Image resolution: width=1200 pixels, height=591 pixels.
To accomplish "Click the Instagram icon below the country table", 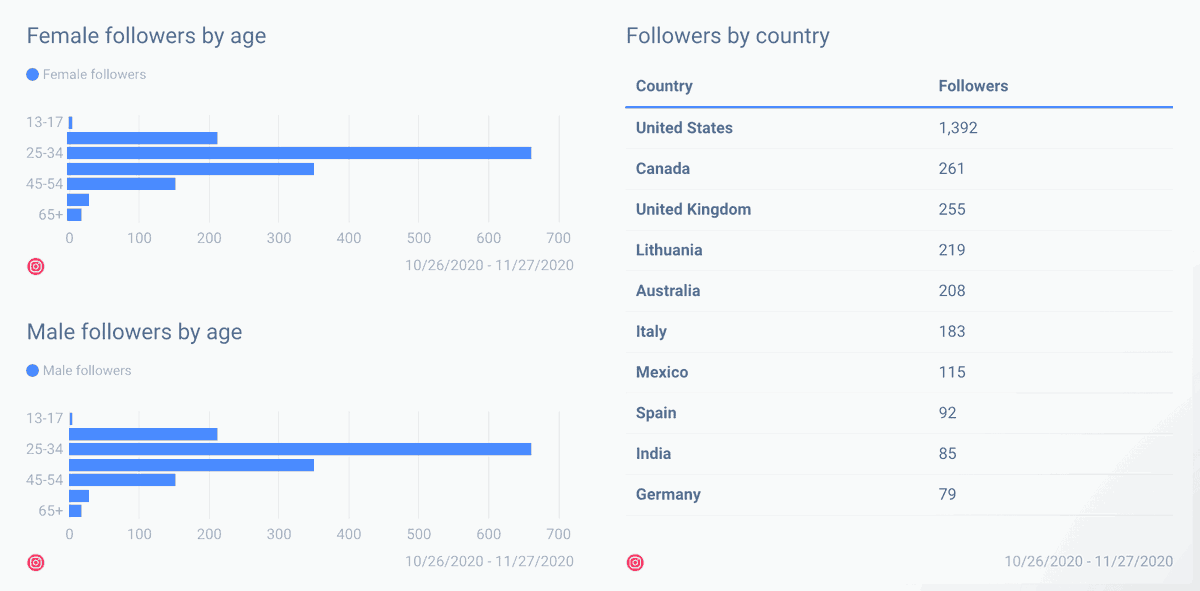I will (x=634, y=562).
